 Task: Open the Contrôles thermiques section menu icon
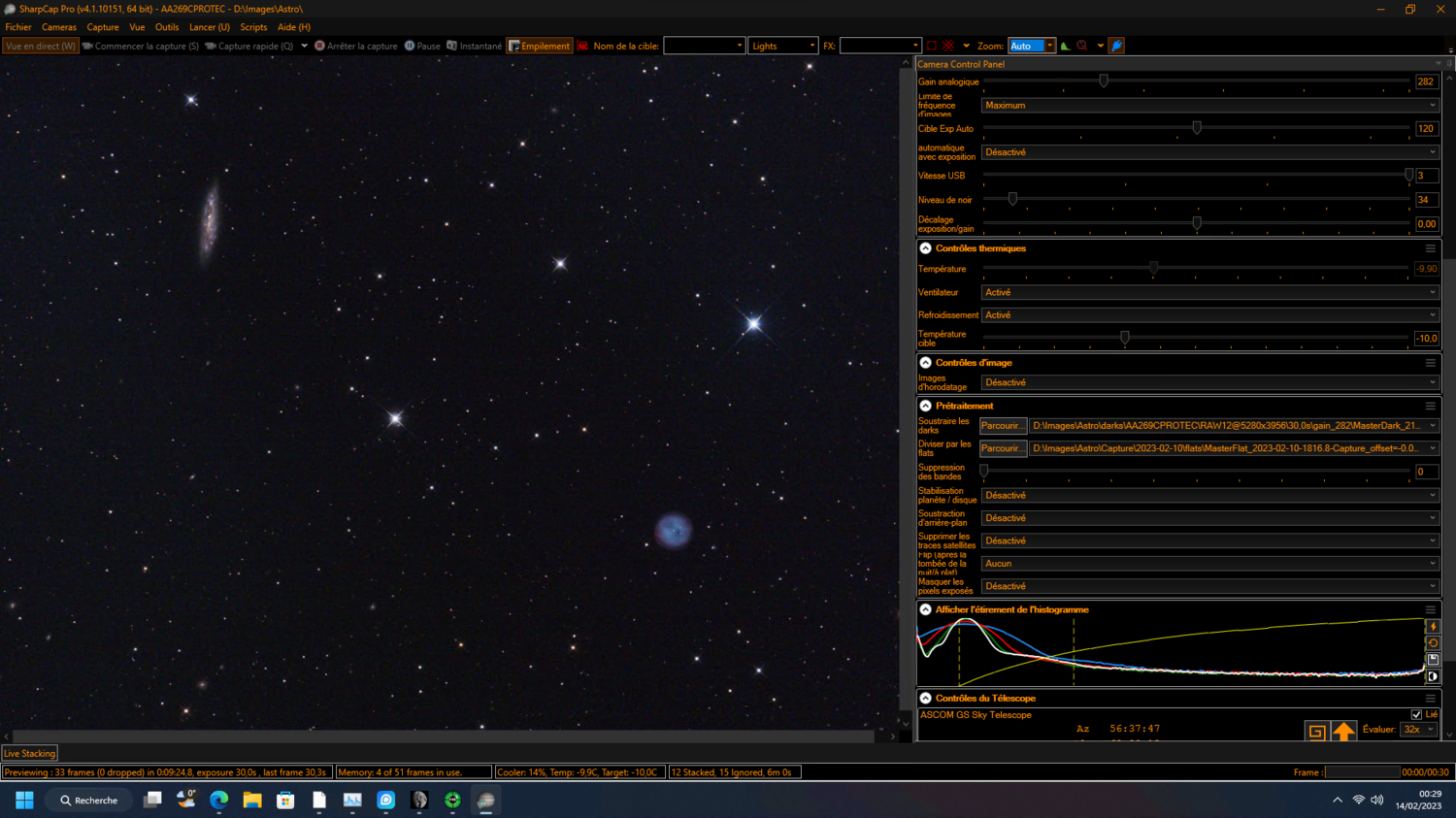coord(1431,248)
